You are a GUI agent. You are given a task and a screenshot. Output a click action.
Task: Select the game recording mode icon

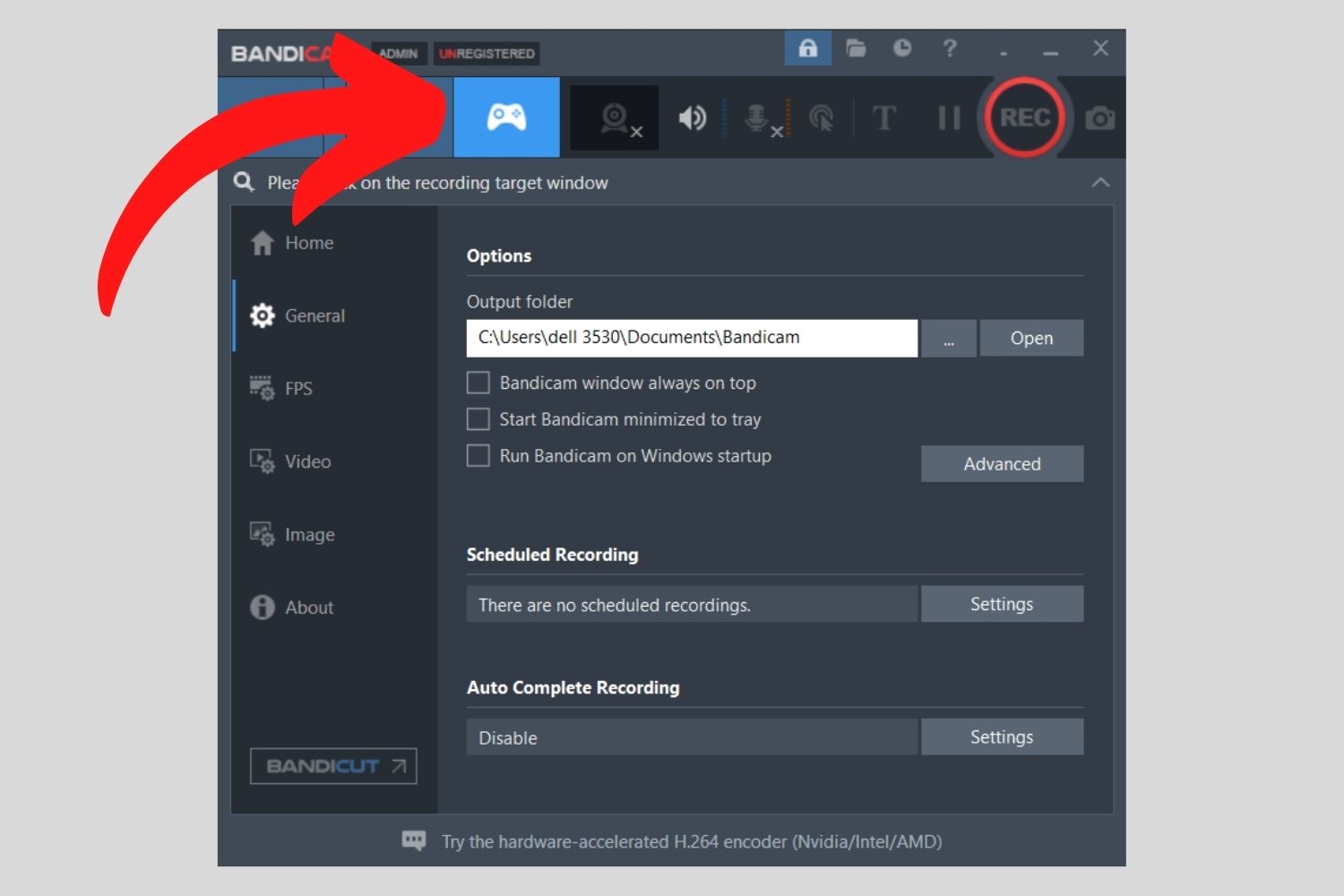(506, 117)
